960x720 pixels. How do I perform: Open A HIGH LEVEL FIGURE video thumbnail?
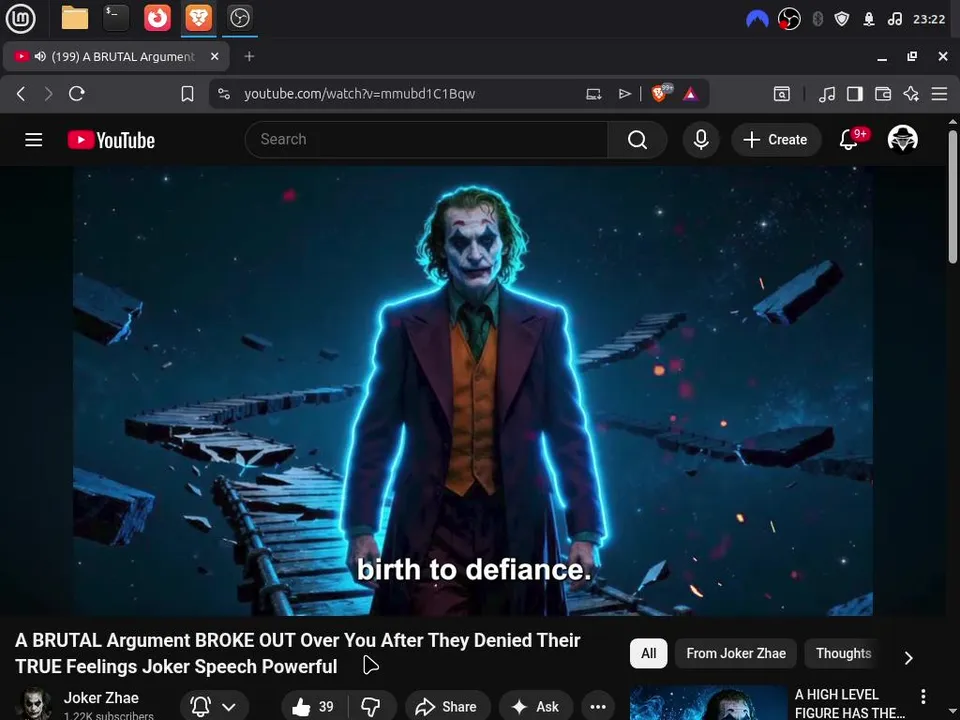click(x=708, y=703)
